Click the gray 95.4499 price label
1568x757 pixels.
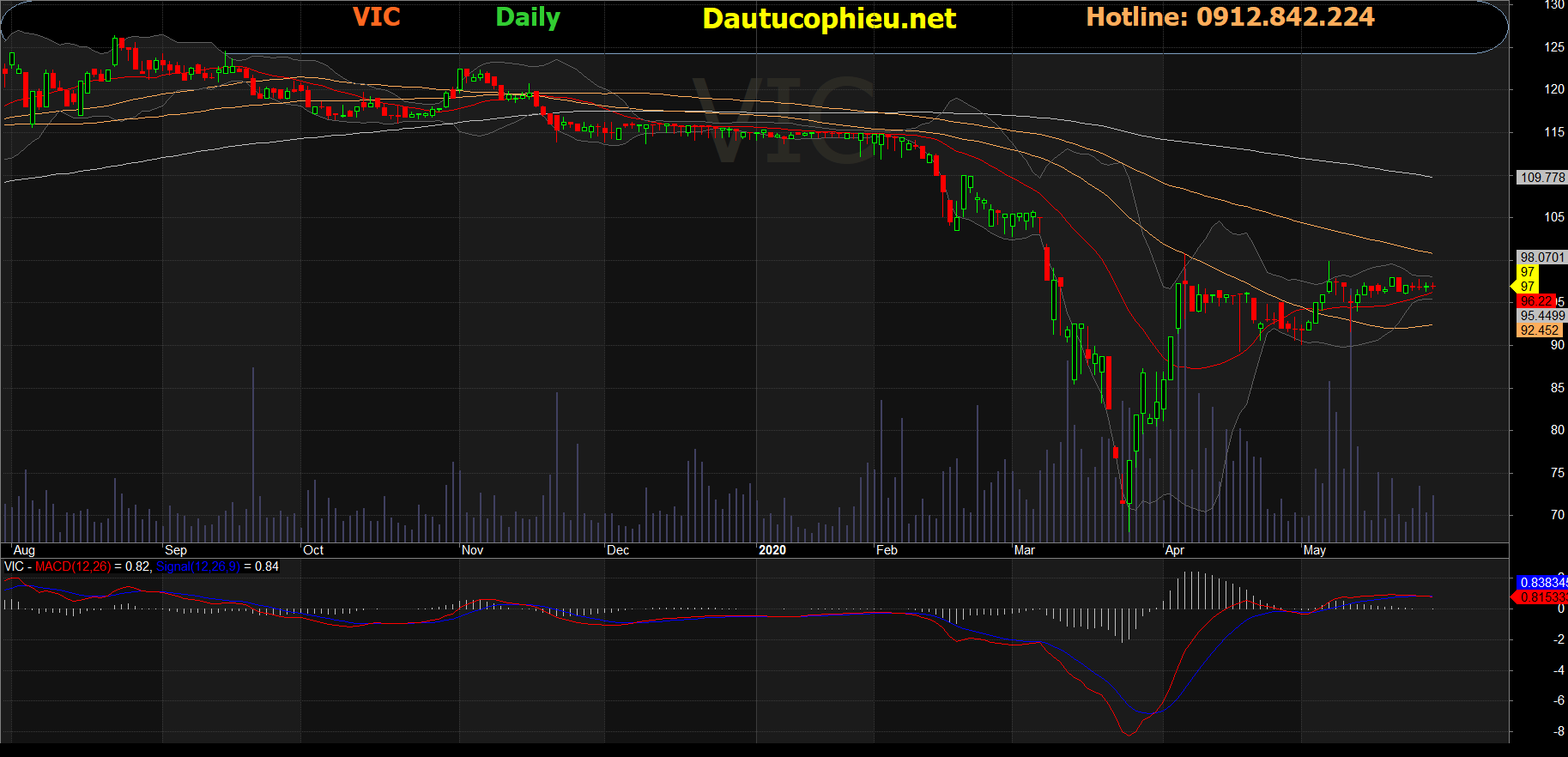pos(1541,316)
